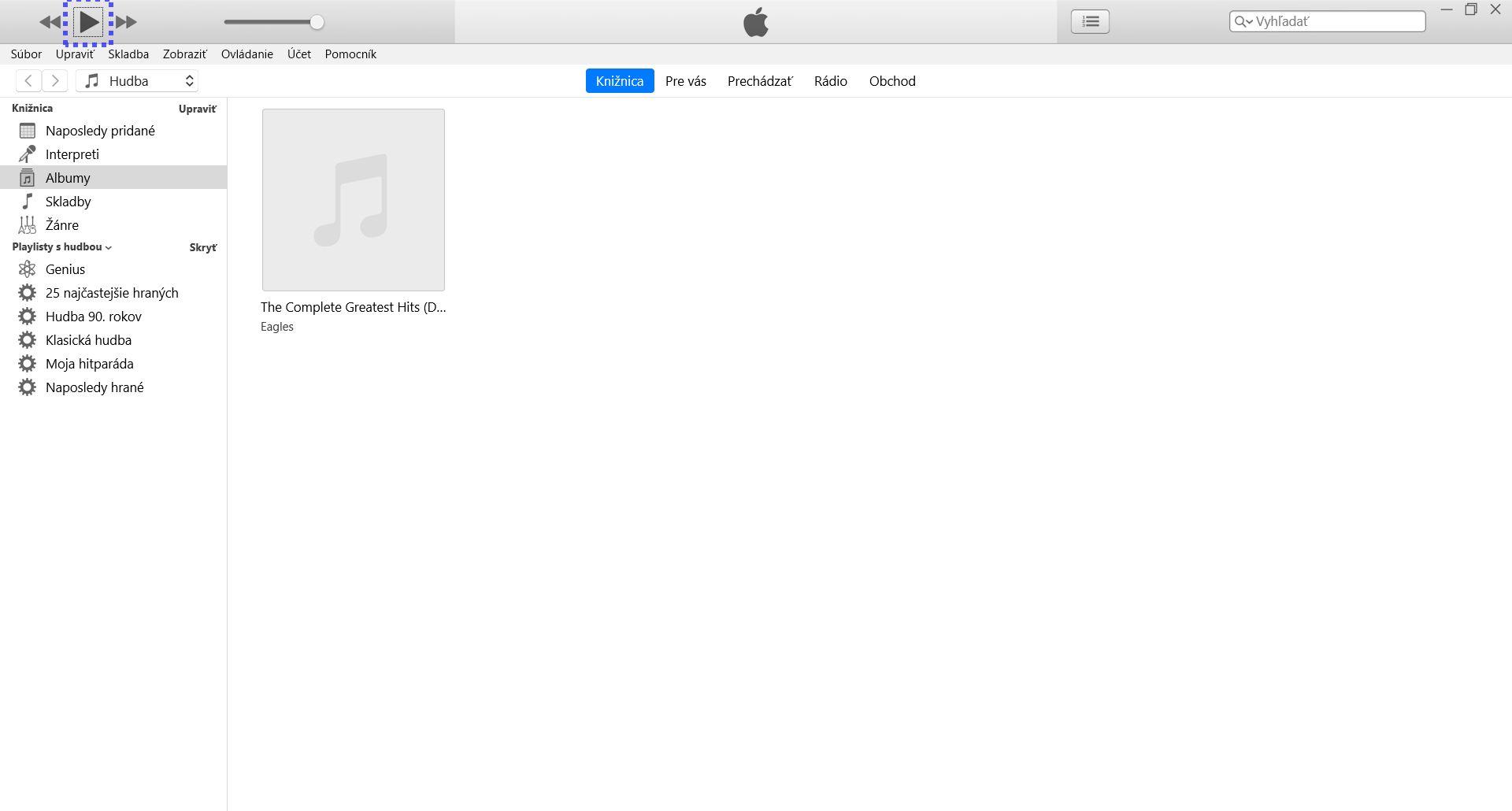
Task: Click Skryť to hide playlists
Action: [203, 247]
